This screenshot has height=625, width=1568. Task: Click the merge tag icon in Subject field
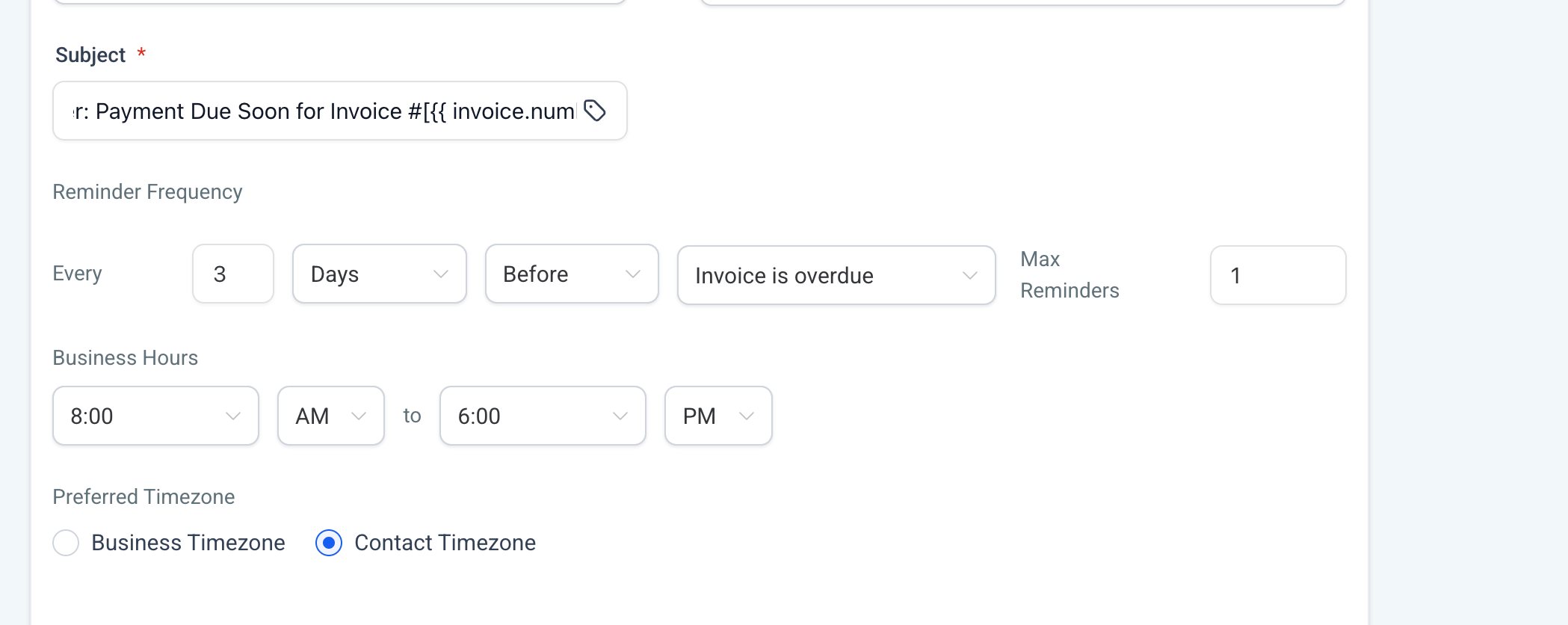click(x=595, y=111)
